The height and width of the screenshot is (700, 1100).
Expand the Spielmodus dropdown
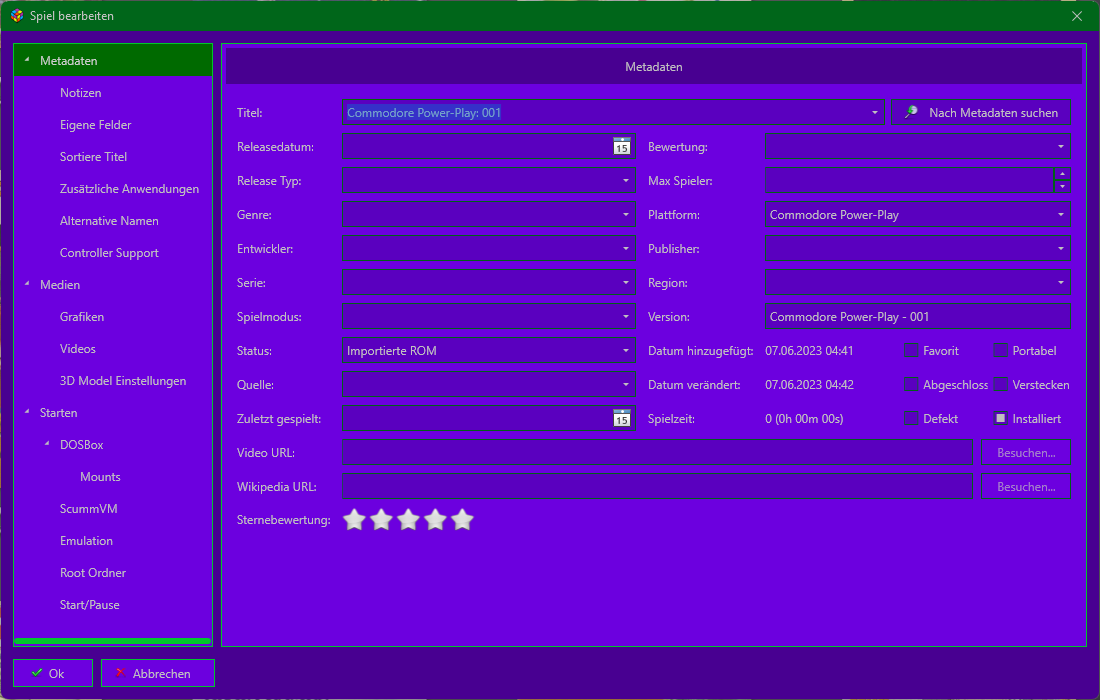pyautogui.click(x=626, y=317)
